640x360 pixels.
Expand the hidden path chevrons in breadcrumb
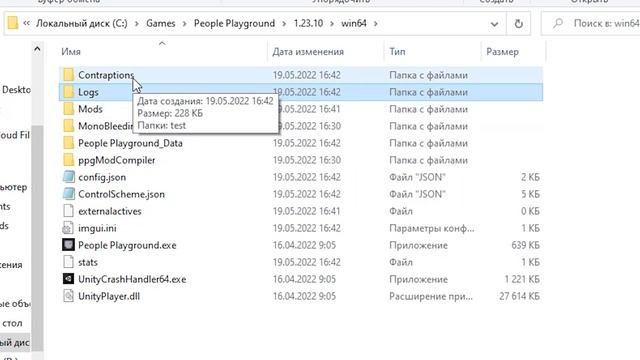coord(27,23)
